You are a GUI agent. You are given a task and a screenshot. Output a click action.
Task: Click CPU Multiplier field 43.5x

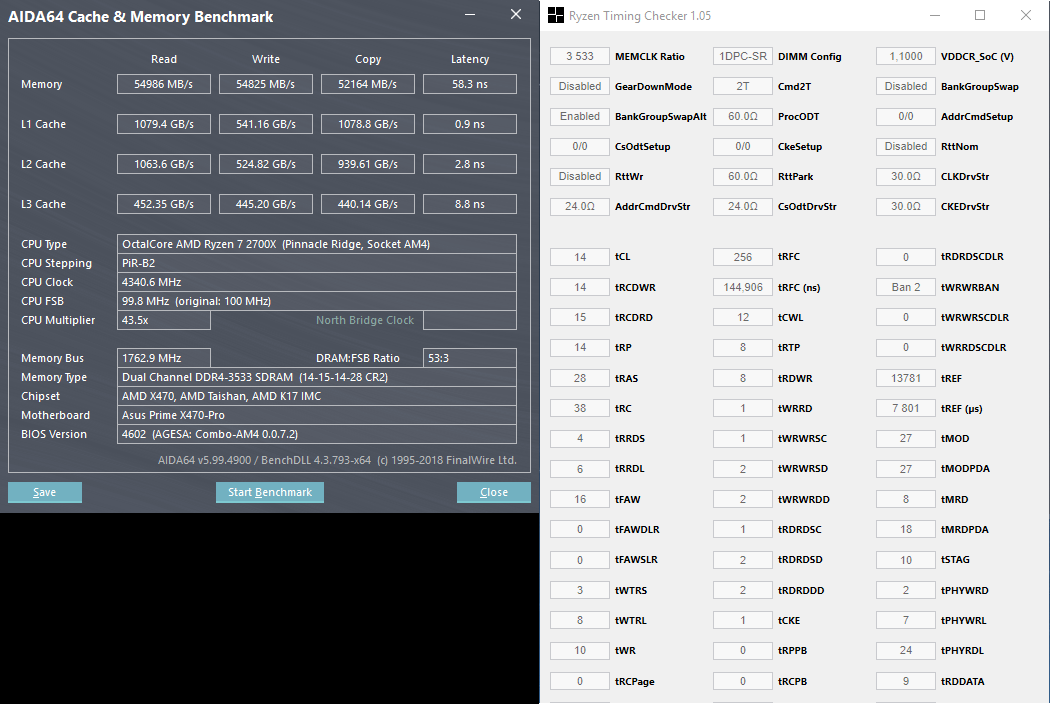coord(164,320)
